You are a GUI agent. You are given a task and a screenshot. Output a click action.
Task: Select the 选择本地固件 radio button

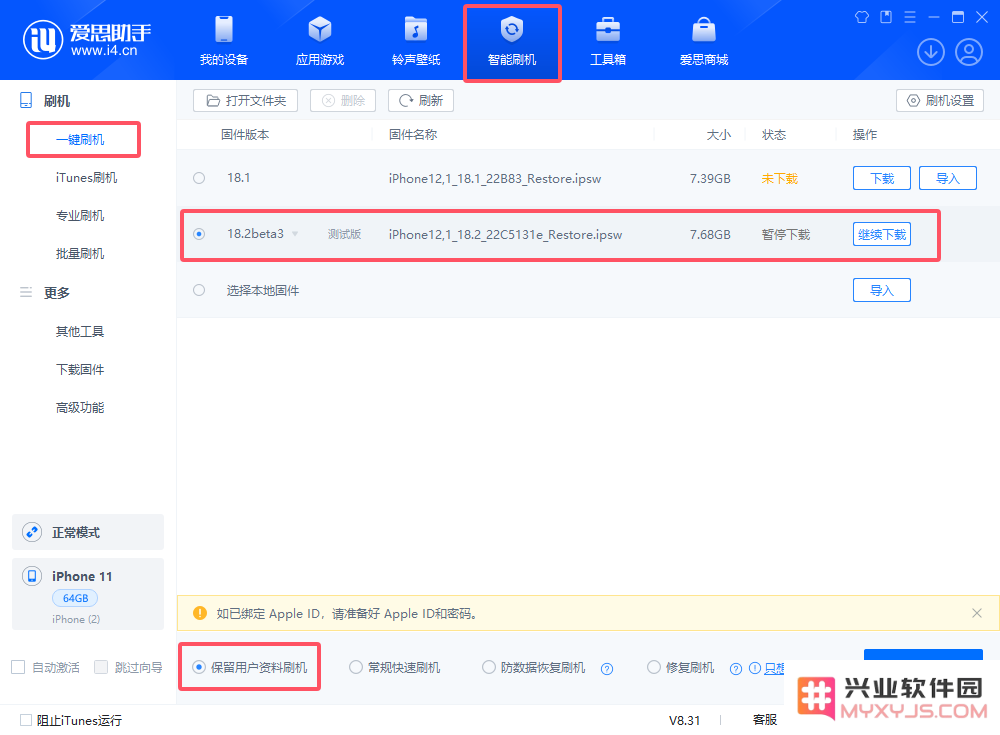pyautogui.click(x=199, y=290)
